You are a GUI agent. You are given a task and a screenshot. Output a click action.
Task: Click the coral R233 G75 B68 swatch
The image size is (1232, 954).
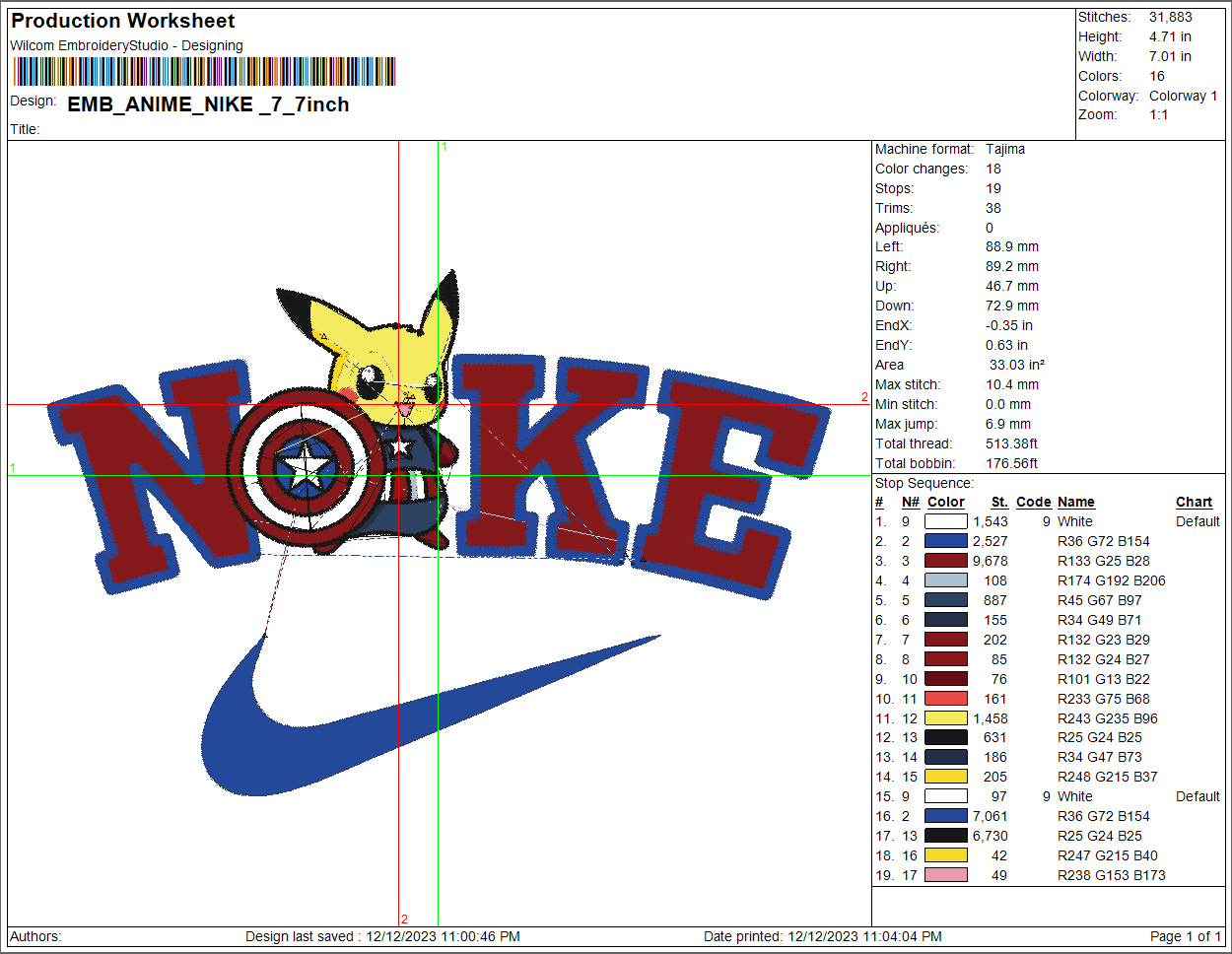click(945, 699)
